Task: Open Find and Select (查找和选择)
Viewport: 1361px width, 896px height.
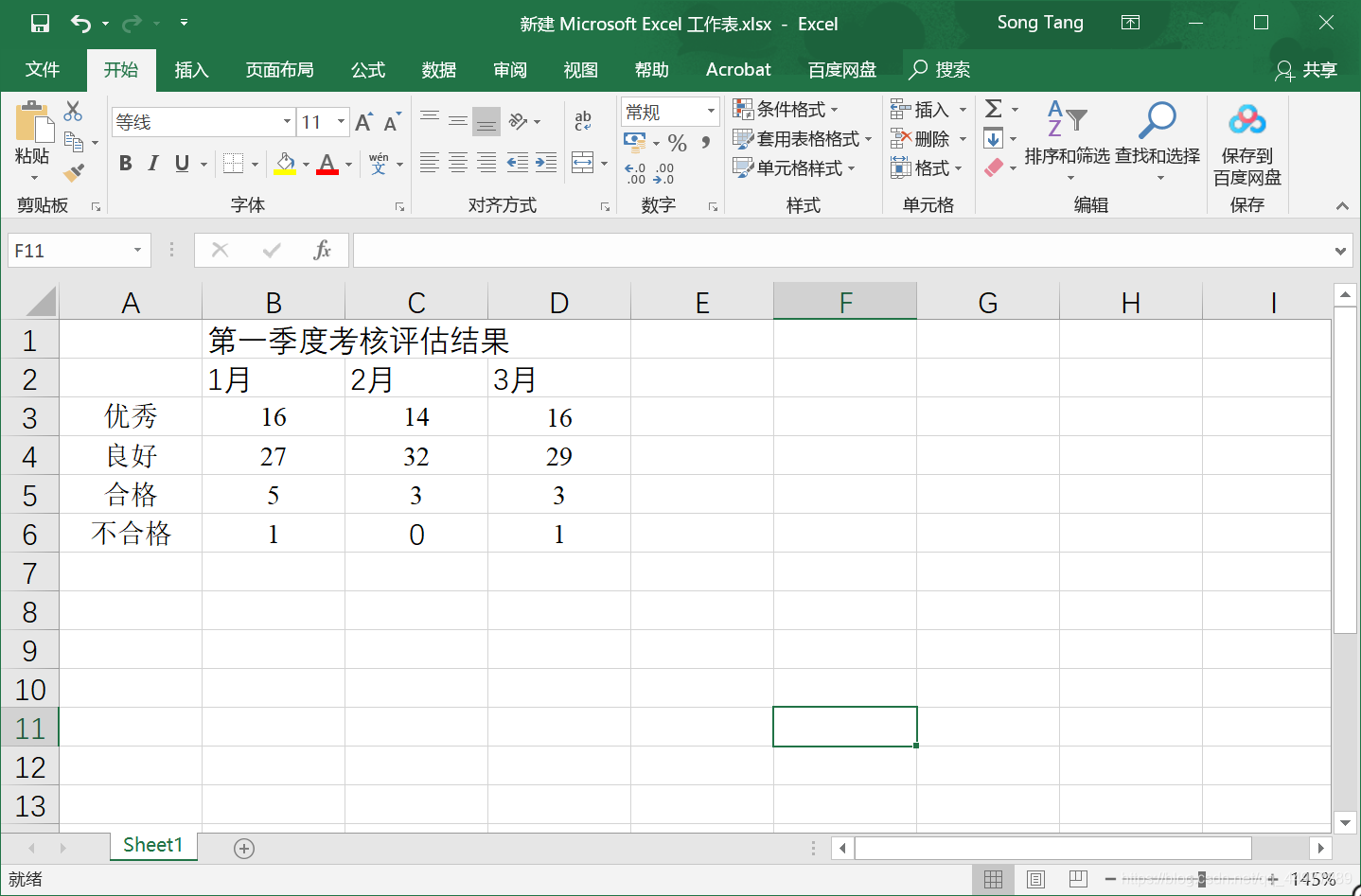Action: 1158,140
